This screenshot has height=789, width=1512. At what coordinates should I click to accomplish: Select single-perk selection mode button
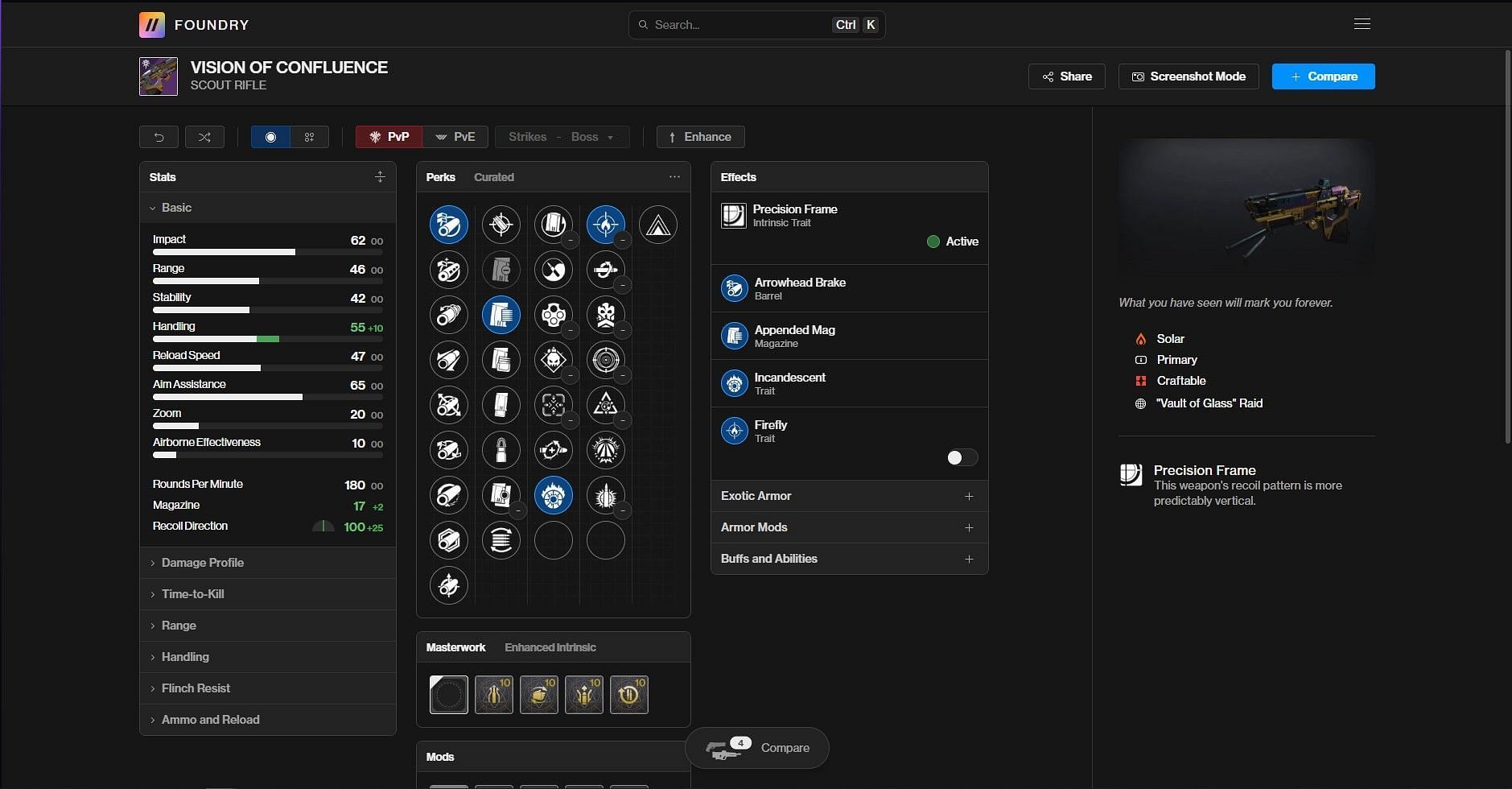click(270, 137)
